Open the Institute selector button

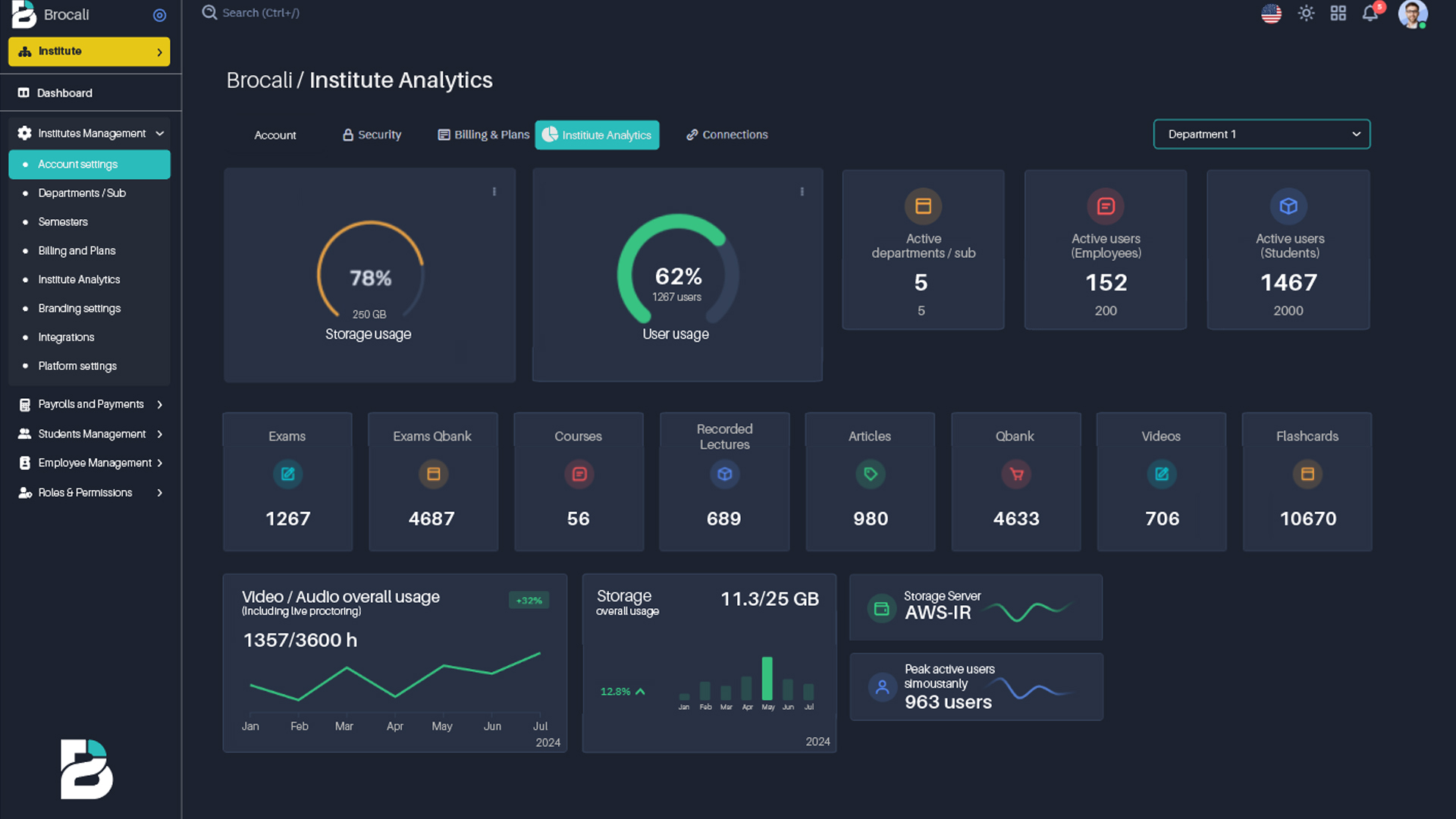pyautogui.click(x=89, y=52)
